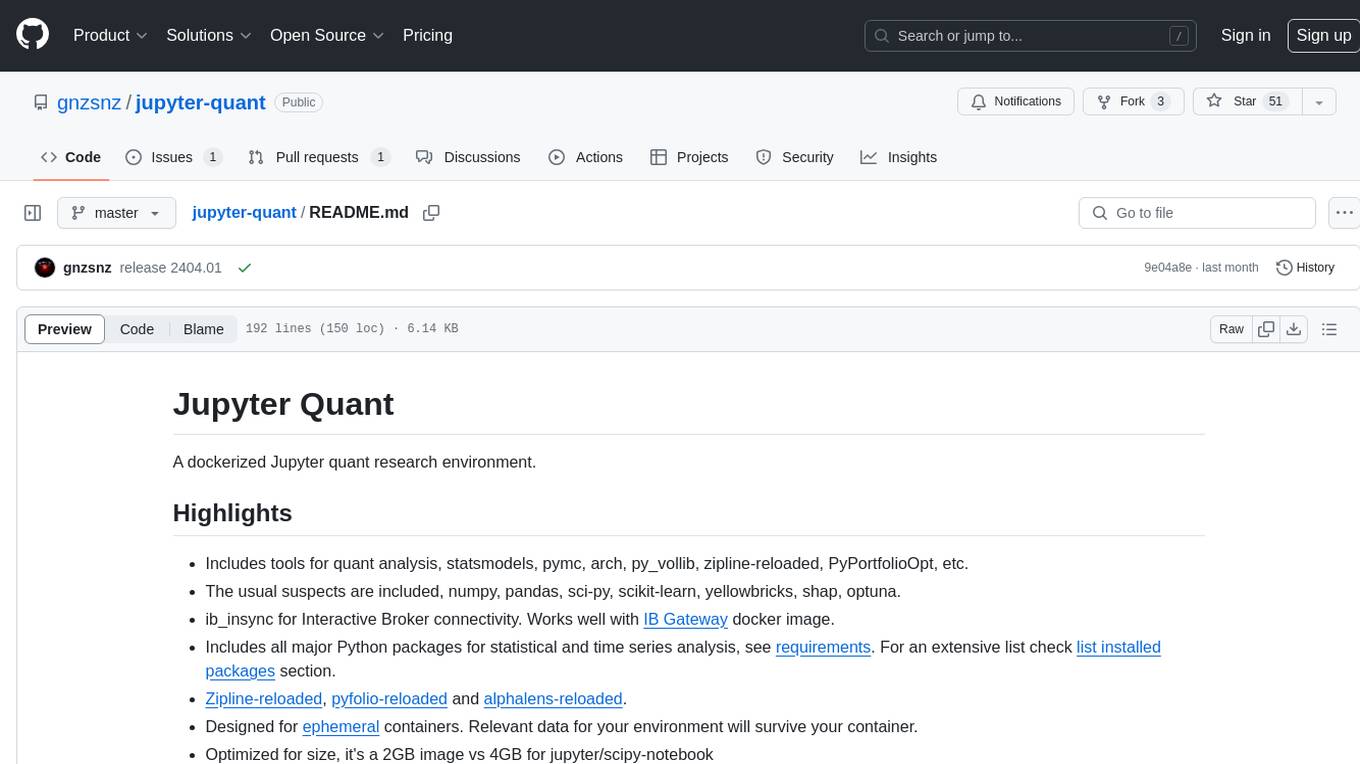Switch to the Blame view
1360x764 pixels.
tap(203, 329)
